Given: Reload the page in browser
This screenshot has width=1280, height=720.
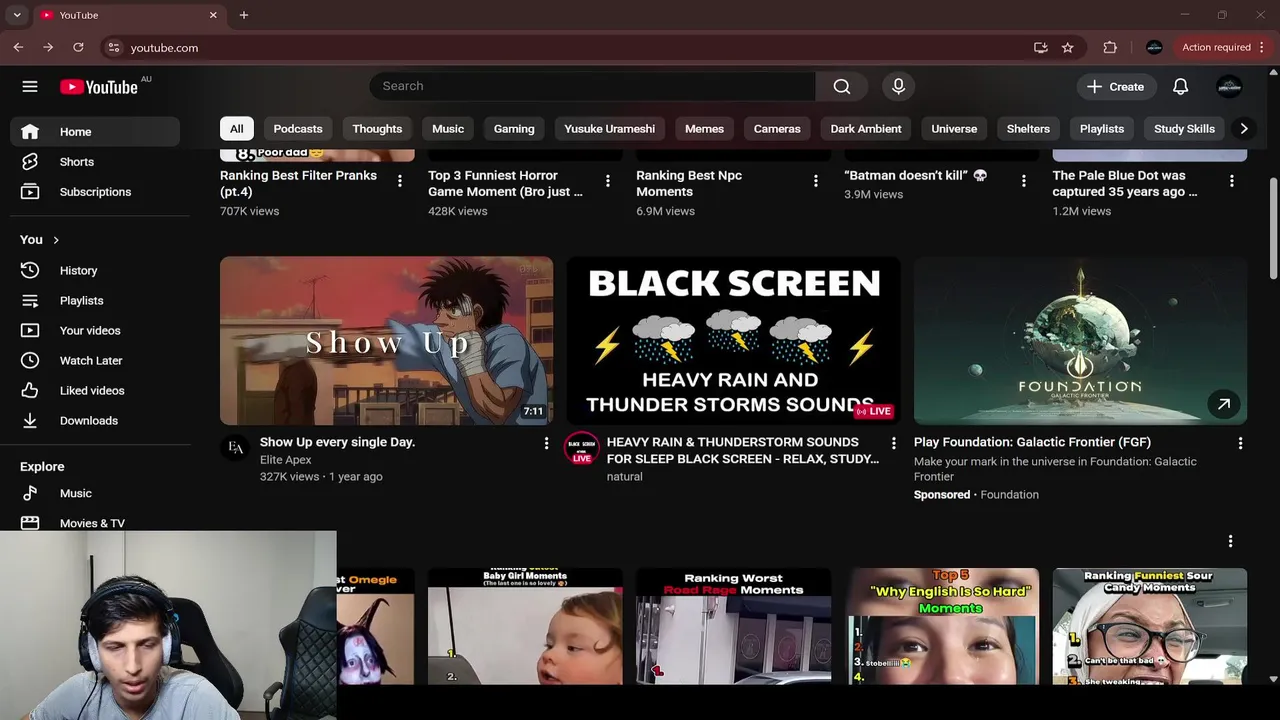Looking at the screenshot, I should point(78,47).
